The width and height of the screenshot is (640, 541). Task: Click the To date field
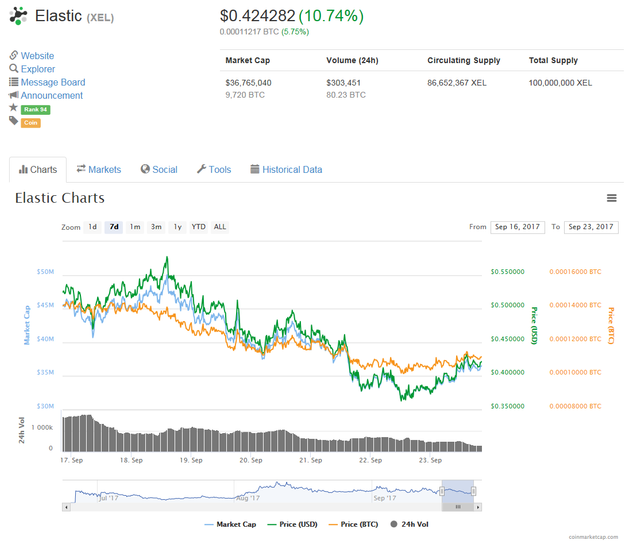pos(591,227)
